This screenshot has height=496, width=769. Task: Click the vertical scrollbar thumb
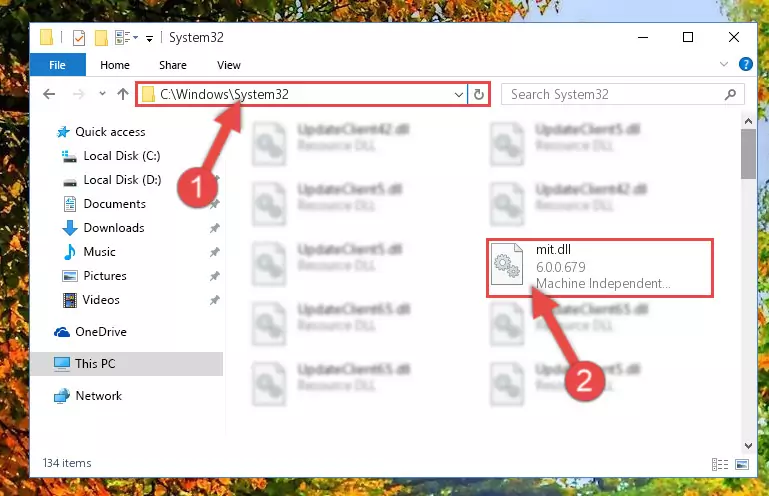click(748, 154)
